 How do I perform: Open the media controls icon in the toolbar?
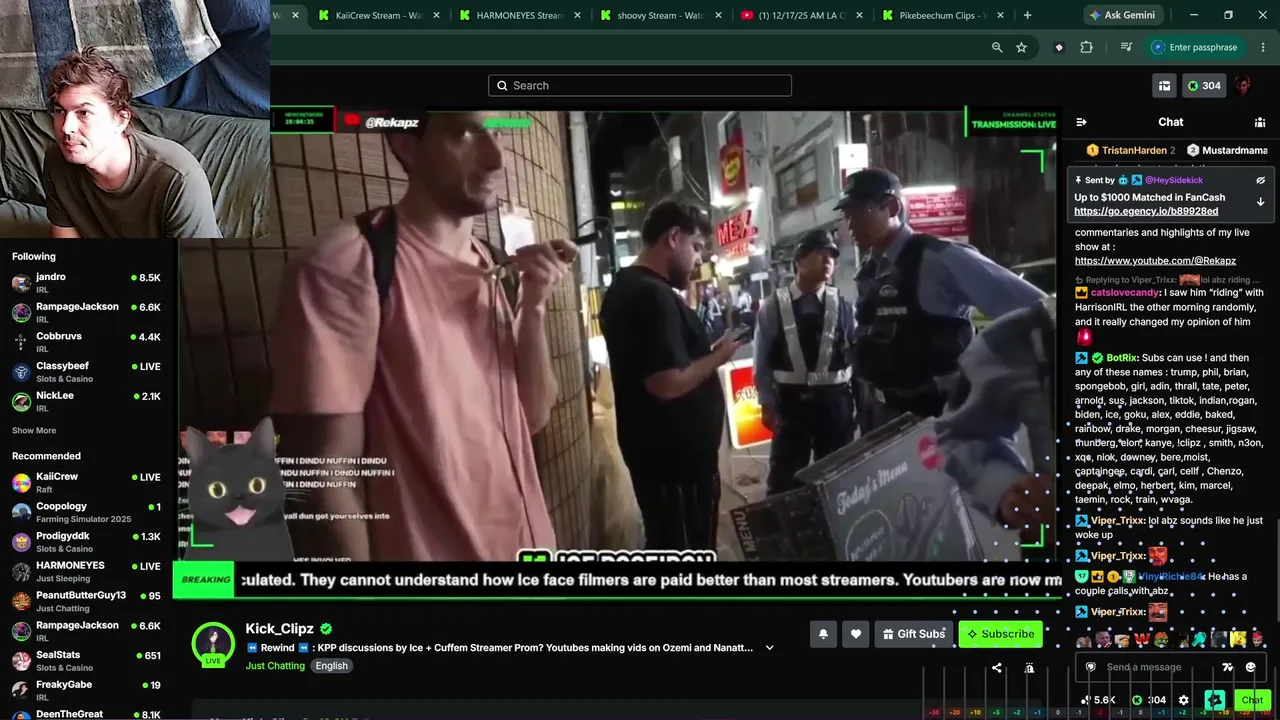click(1126, 47)
